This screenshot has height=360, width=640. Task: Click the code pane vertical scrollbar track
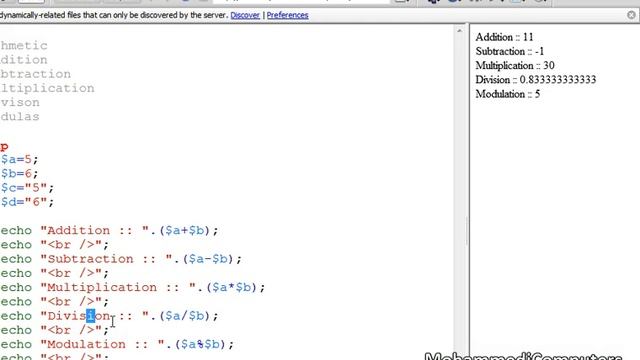tap(460, 196)
